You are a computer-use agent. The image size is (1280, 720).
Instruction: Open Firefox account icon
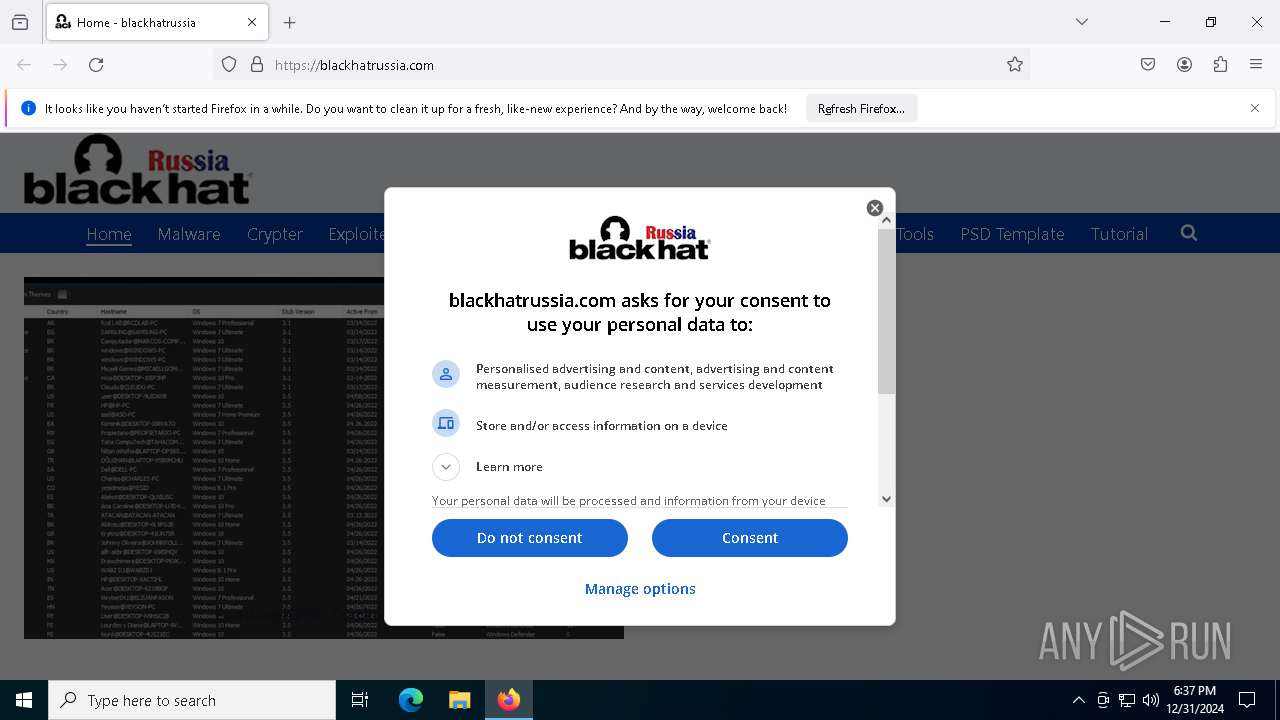(x=1184, y=65)
